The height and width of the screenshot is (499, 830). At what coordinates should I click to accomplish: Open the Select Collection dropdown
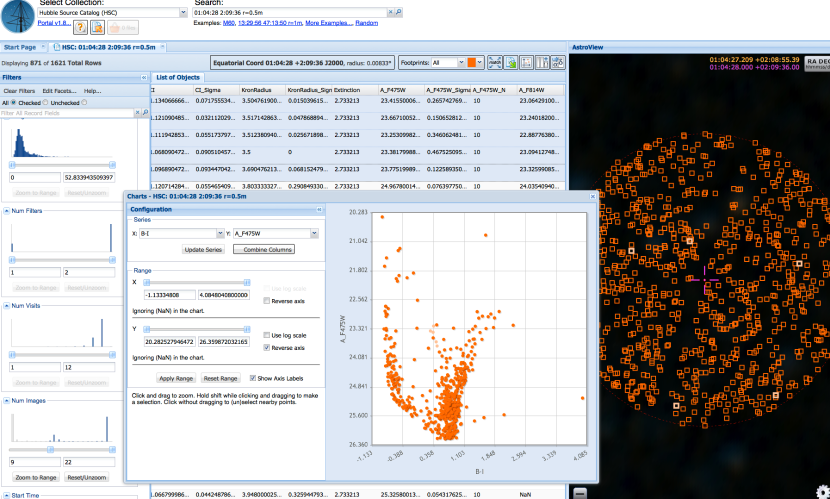(182, 13)
